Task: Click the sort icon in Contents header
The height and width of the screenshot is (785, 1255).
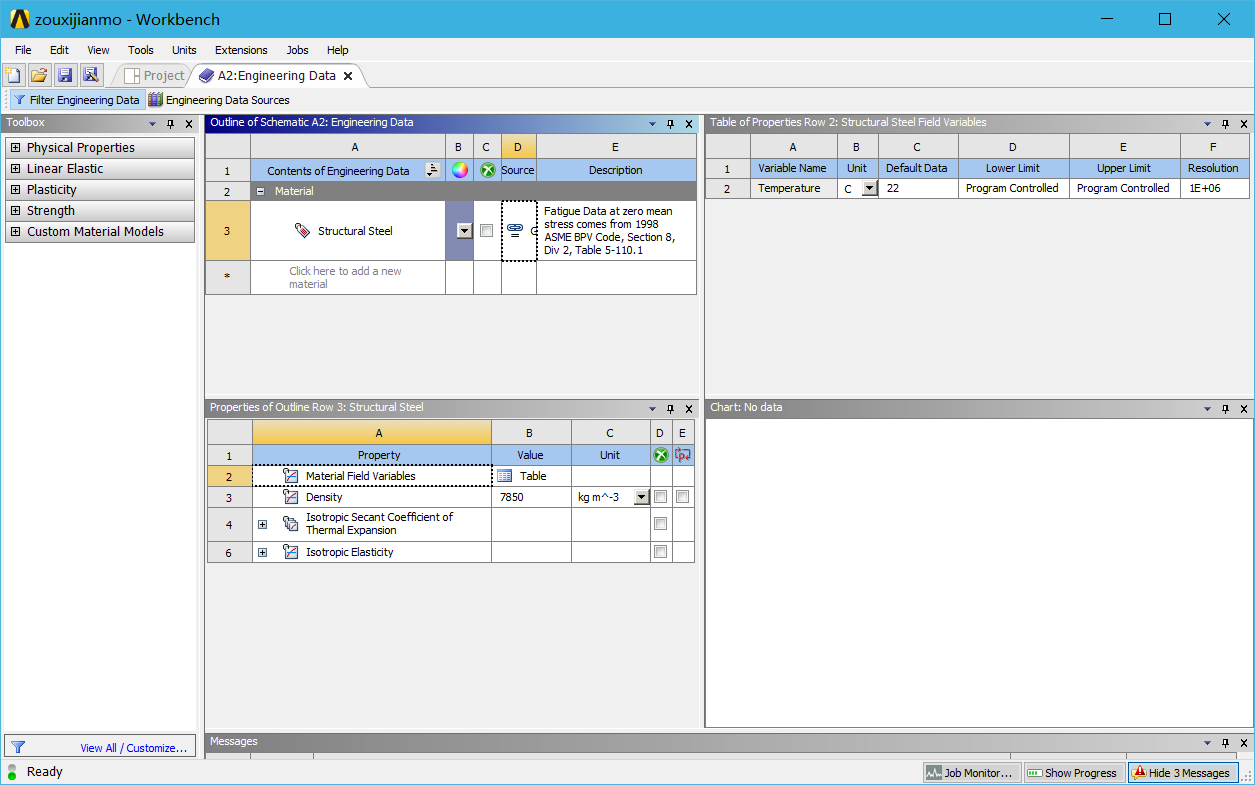Action: tap(432, 170)
